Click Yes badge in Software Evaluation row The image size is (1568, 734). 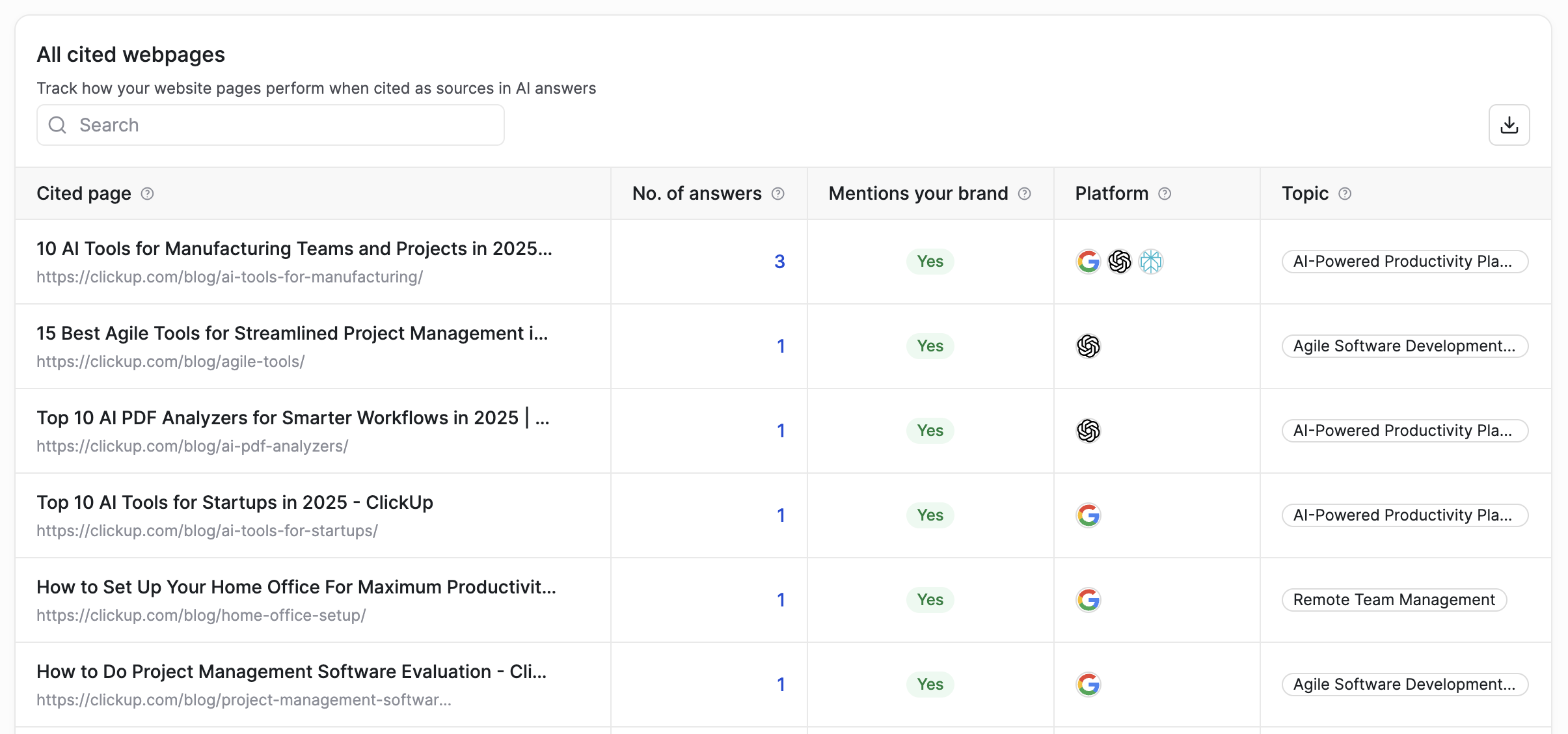[x=930, y=685]
